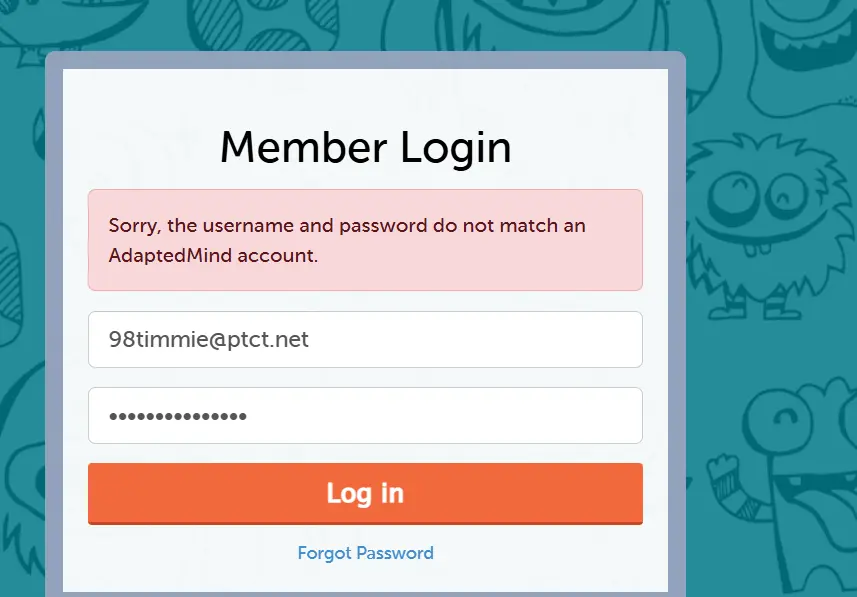The image size is (857, 597).
Task: Click the pink error alert box
Action: (x=365, y=240)
